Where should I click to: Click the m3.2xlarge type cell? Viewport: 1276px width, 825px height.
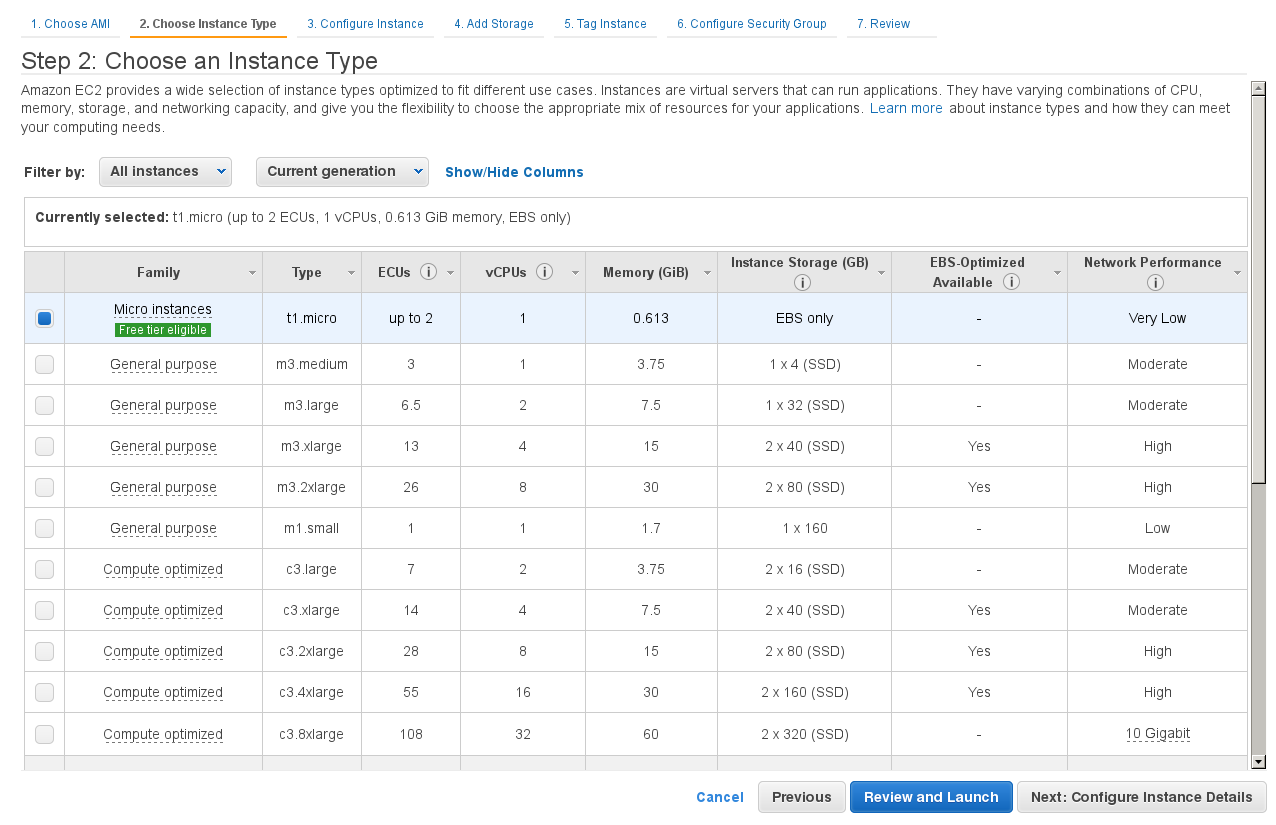[x=312, y=487]
